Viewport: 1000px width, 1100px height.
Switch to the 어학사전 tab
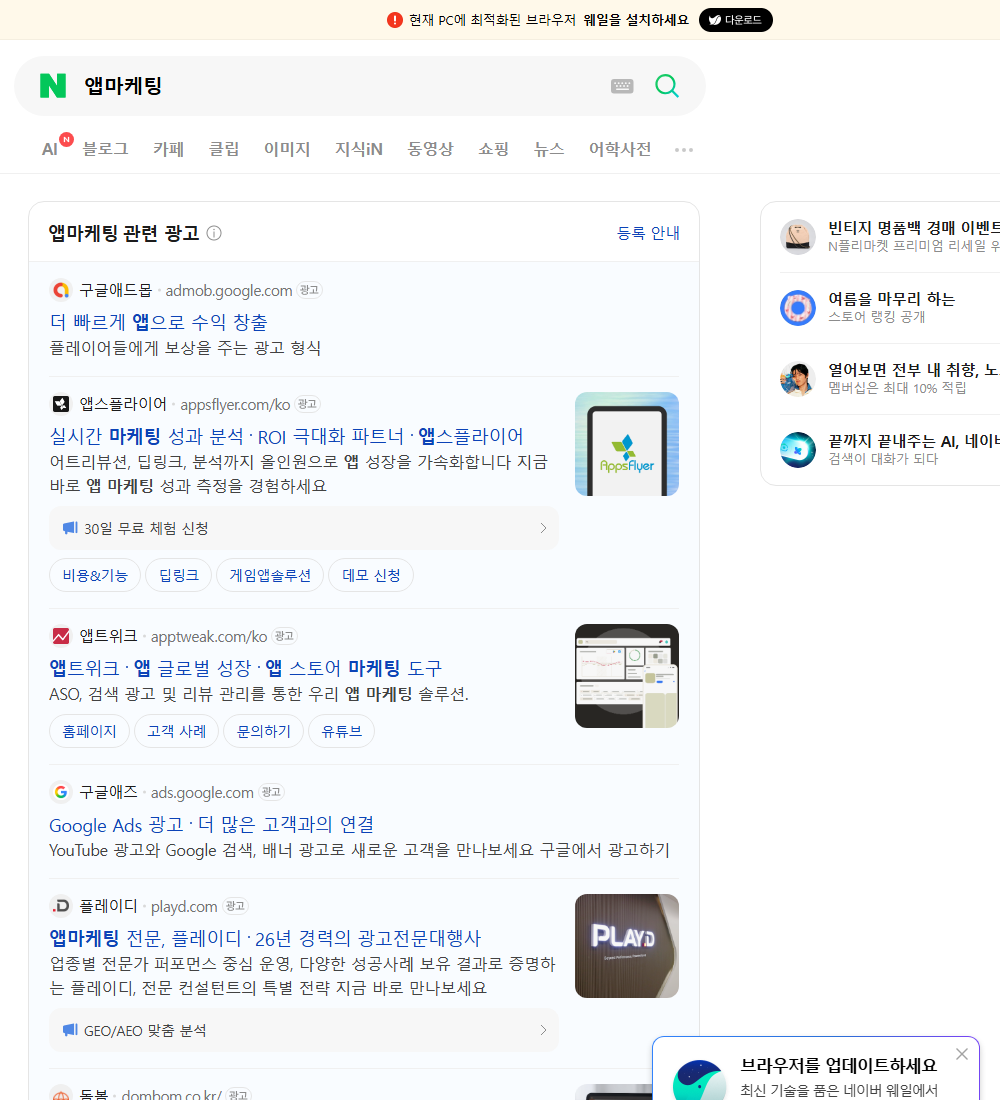coord(620,149)
